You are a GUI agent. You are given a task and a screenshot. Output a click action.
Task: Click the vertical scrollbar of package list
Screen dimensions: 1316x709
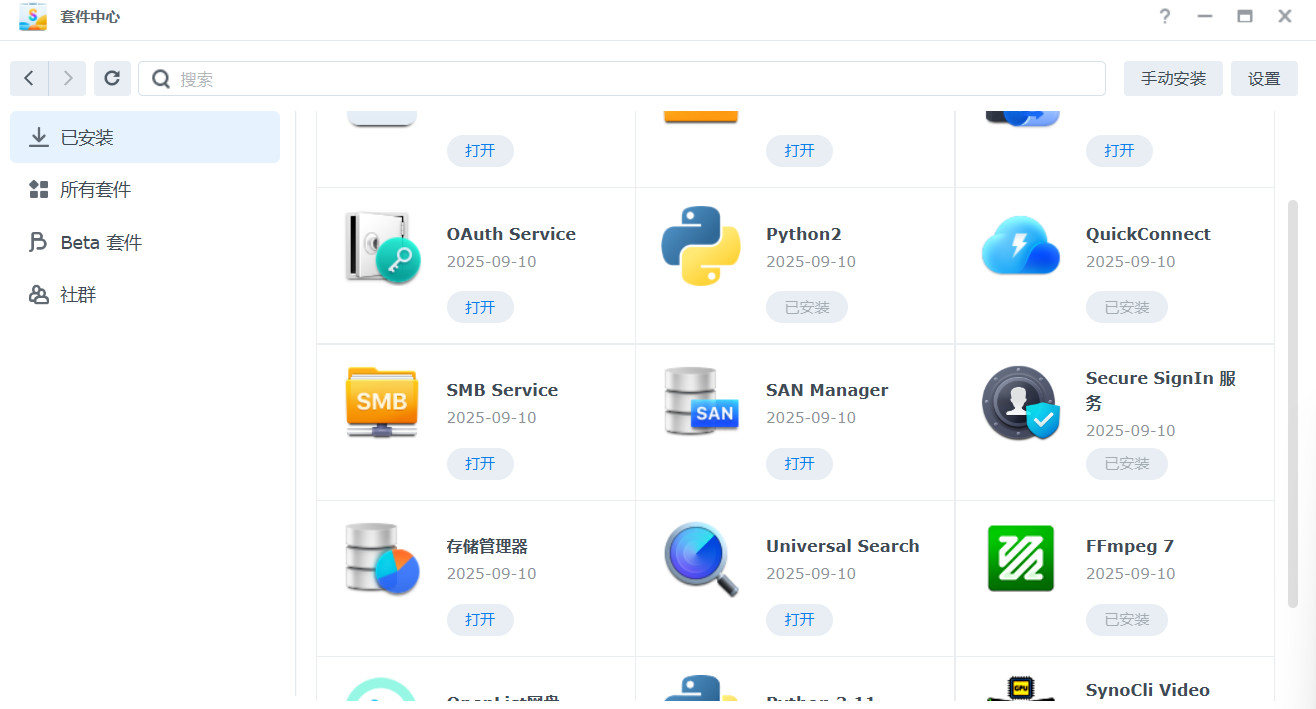pos(1292,404)
